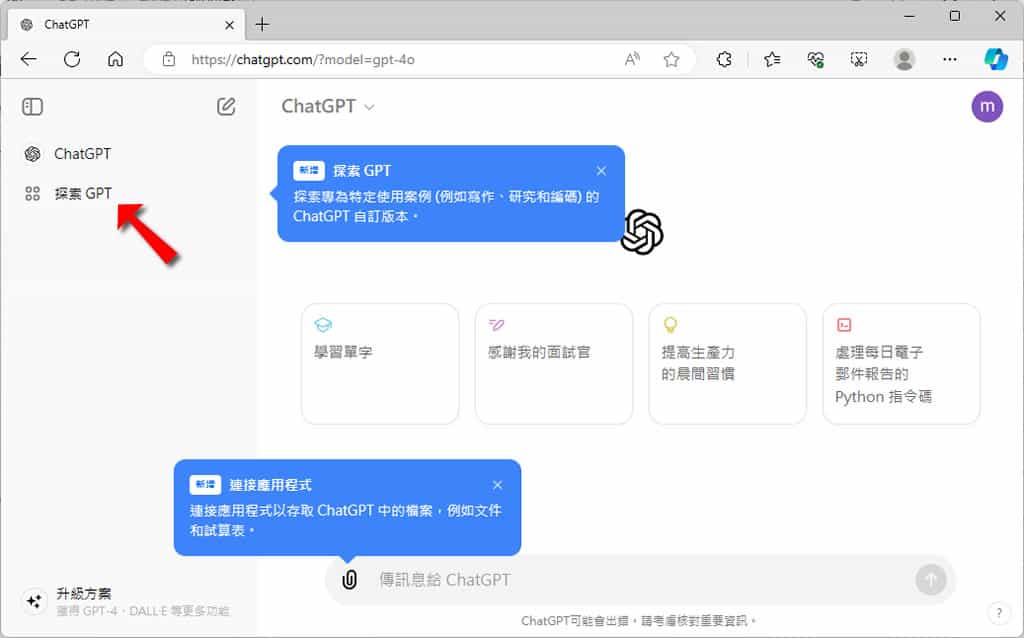Choose the Python 指令碼 email report card

point(901,364)
